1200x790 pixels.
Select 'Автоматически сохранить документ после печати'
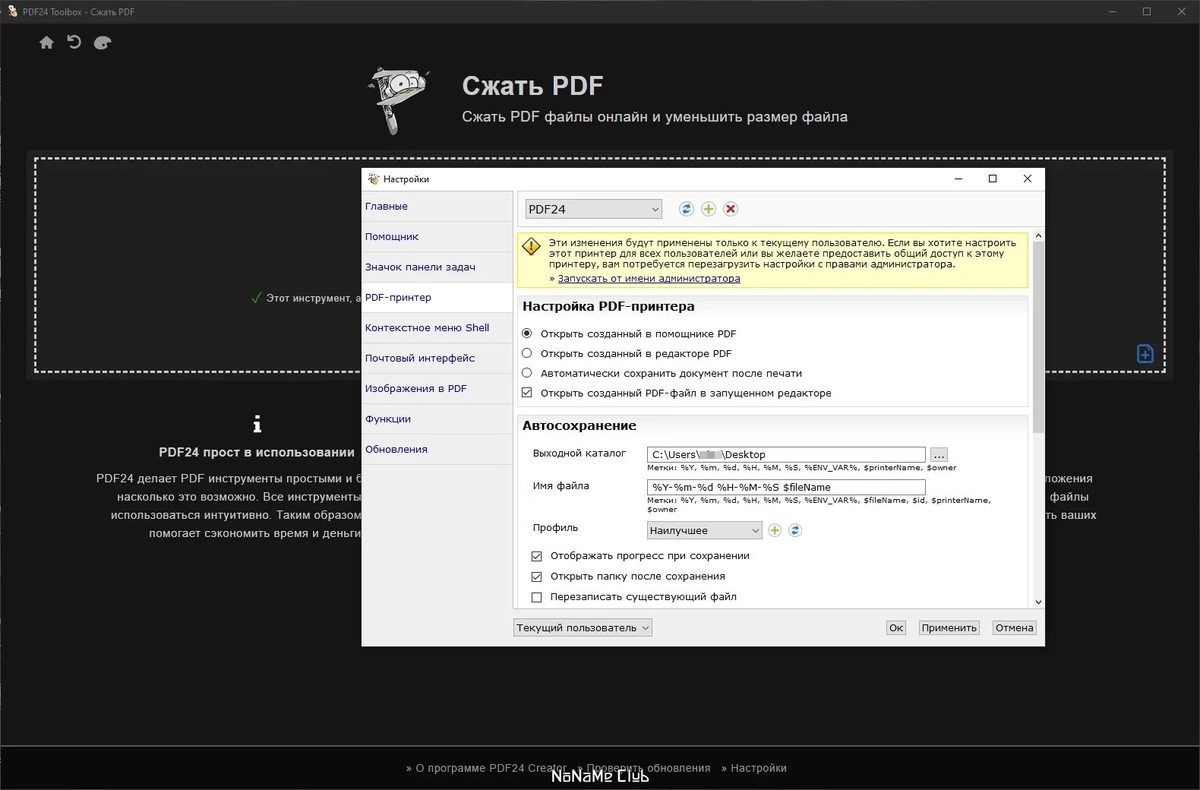pyautogui.click(x=527, y=373)
